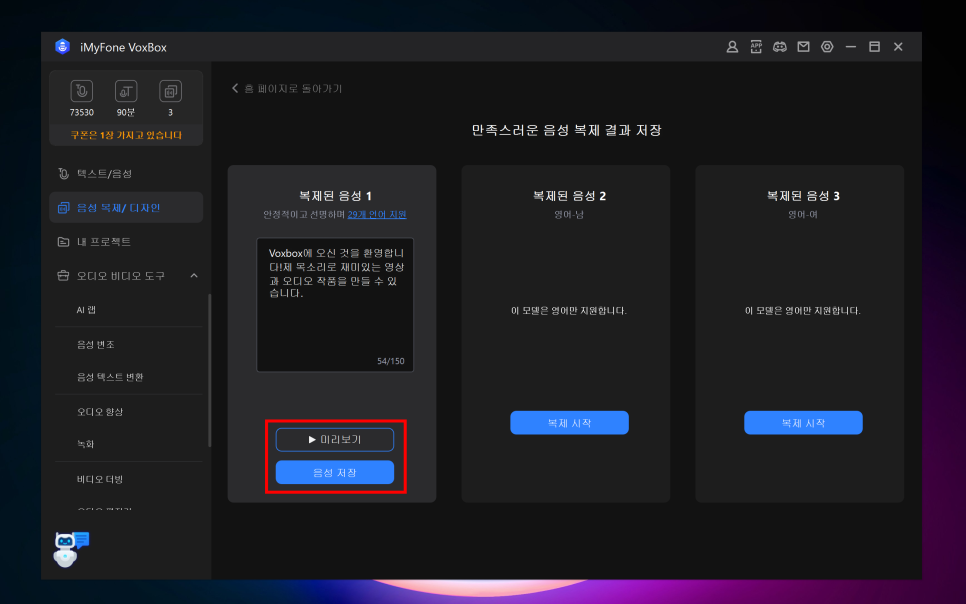Click the 음성 저장 button

coord(335,472)
